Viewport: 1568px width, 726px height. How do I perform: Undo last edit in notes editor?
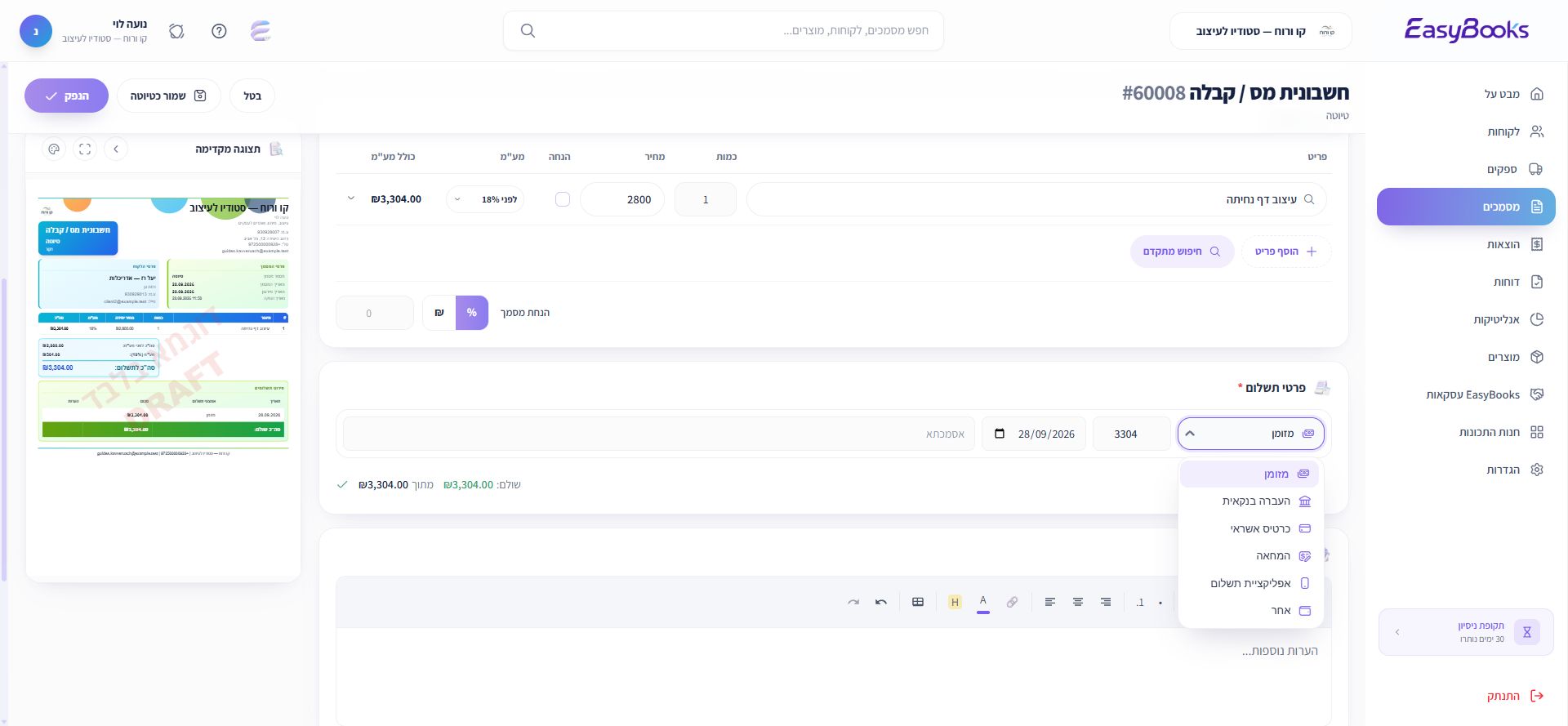881,602
